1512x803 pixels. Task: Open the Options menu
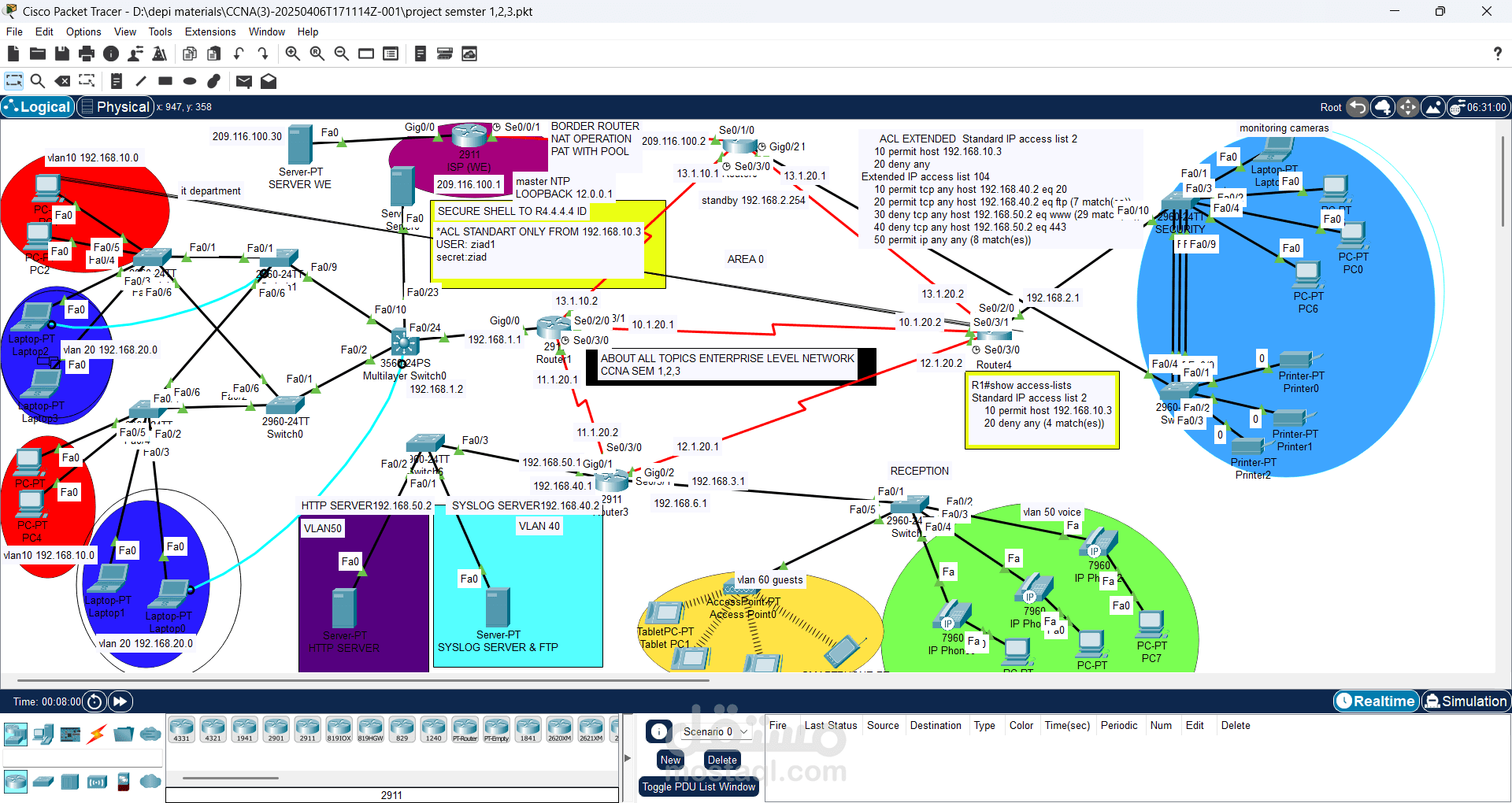pyautogui.click(x=83, y=31)
